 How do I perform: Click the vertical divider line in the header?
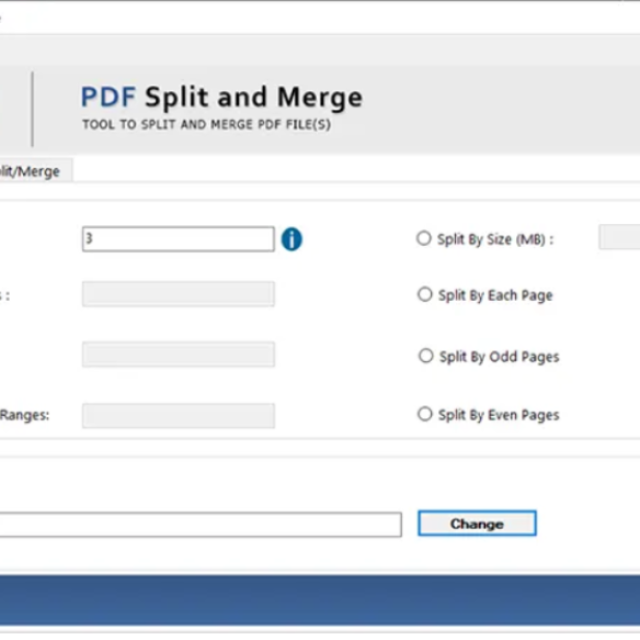pos(32,109)
